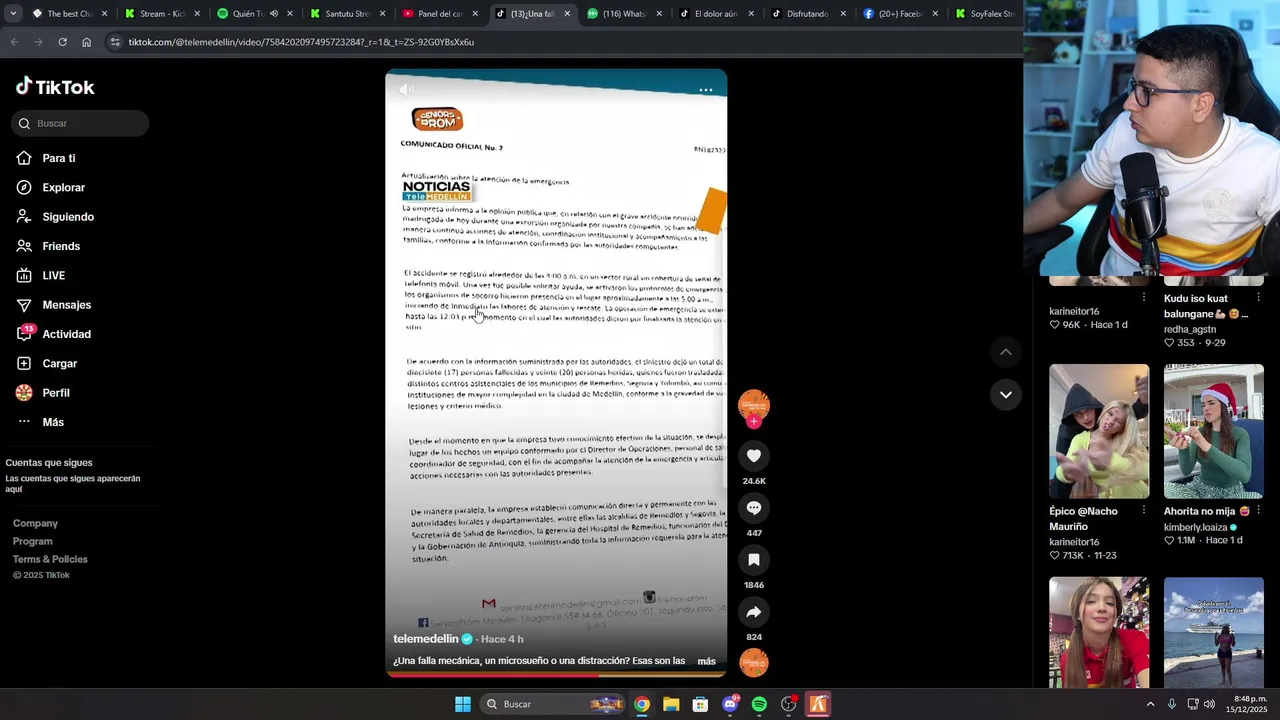Open the Company footer link

click(35, 523)
